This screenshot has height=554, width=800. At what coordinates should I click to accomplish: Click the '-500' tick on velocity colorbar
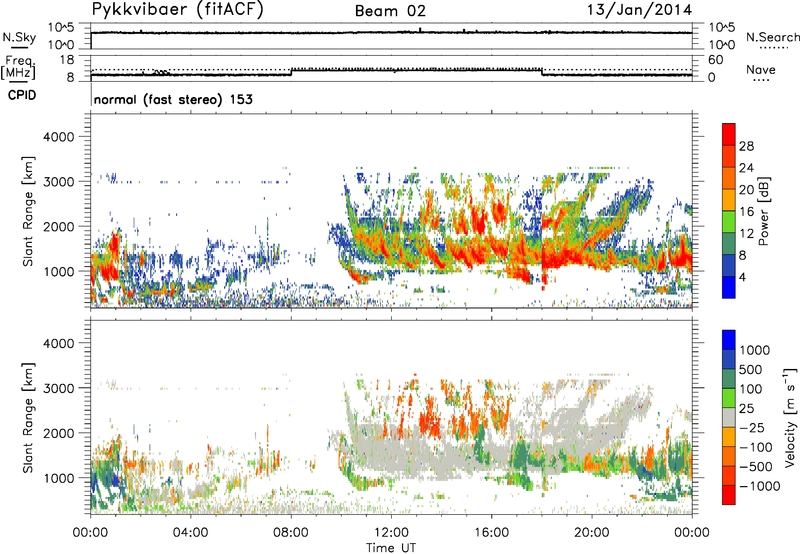tap(755, 466)
